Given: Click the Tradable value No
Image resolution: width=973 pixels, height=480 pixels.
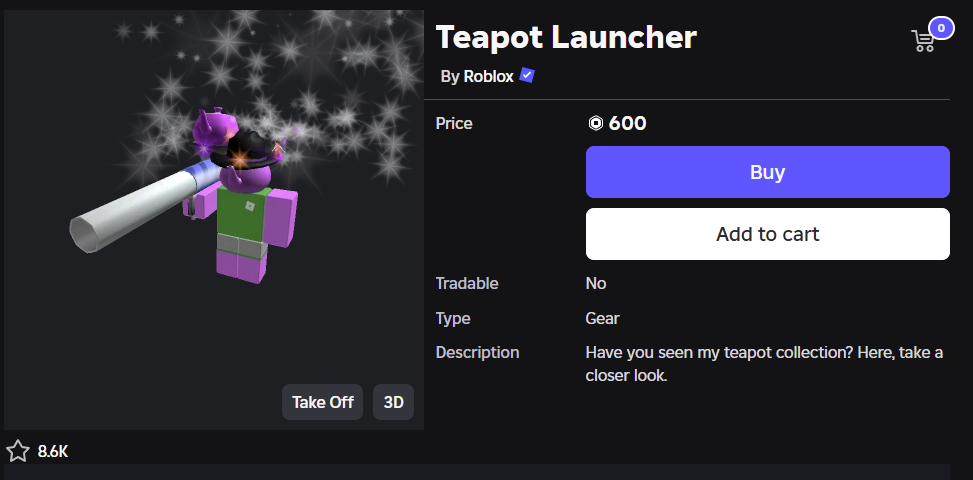Looking at the screenshot, I should [x=596, y=283].
